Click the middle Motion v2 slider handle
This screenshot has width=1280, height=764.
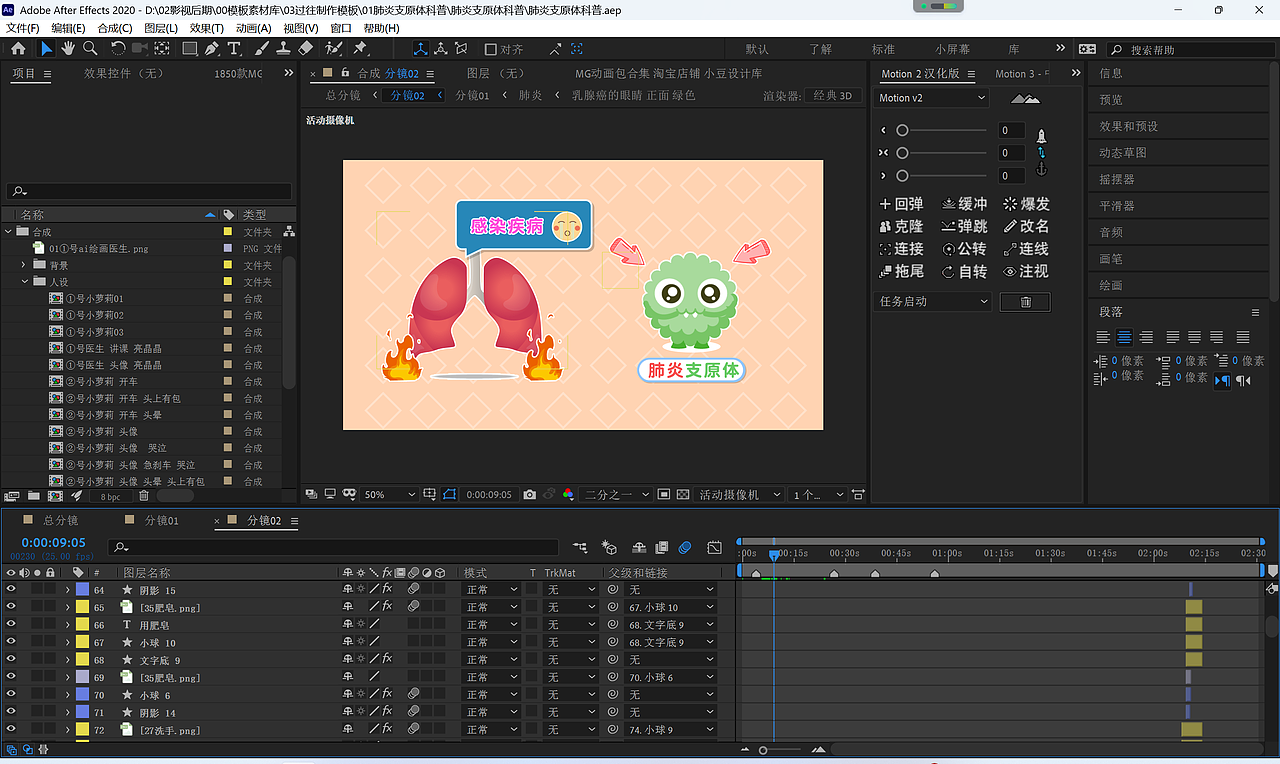tap(902, 153)
